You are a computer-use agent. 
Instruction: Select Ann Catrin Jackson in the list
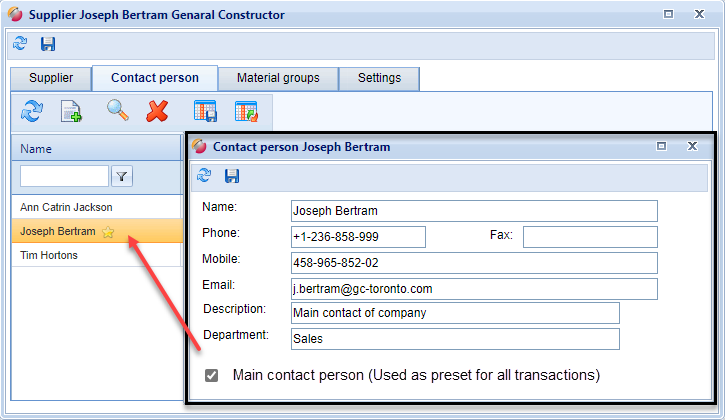coord(66,207)
